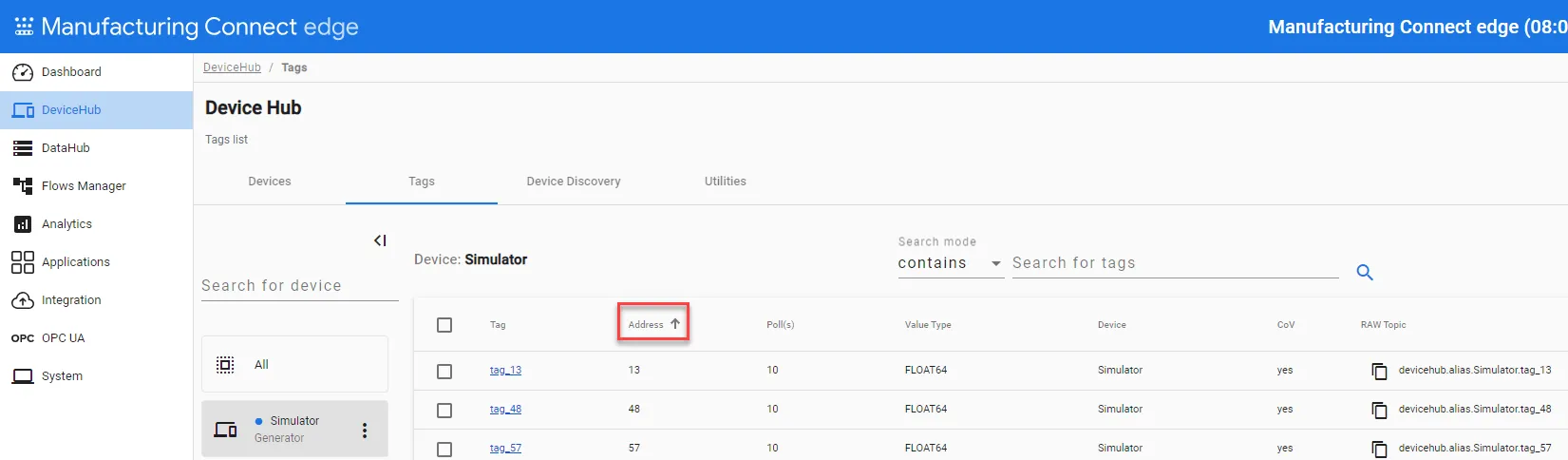Click the Flows Manager icon

pyautogui.click(x=23, y=186)
